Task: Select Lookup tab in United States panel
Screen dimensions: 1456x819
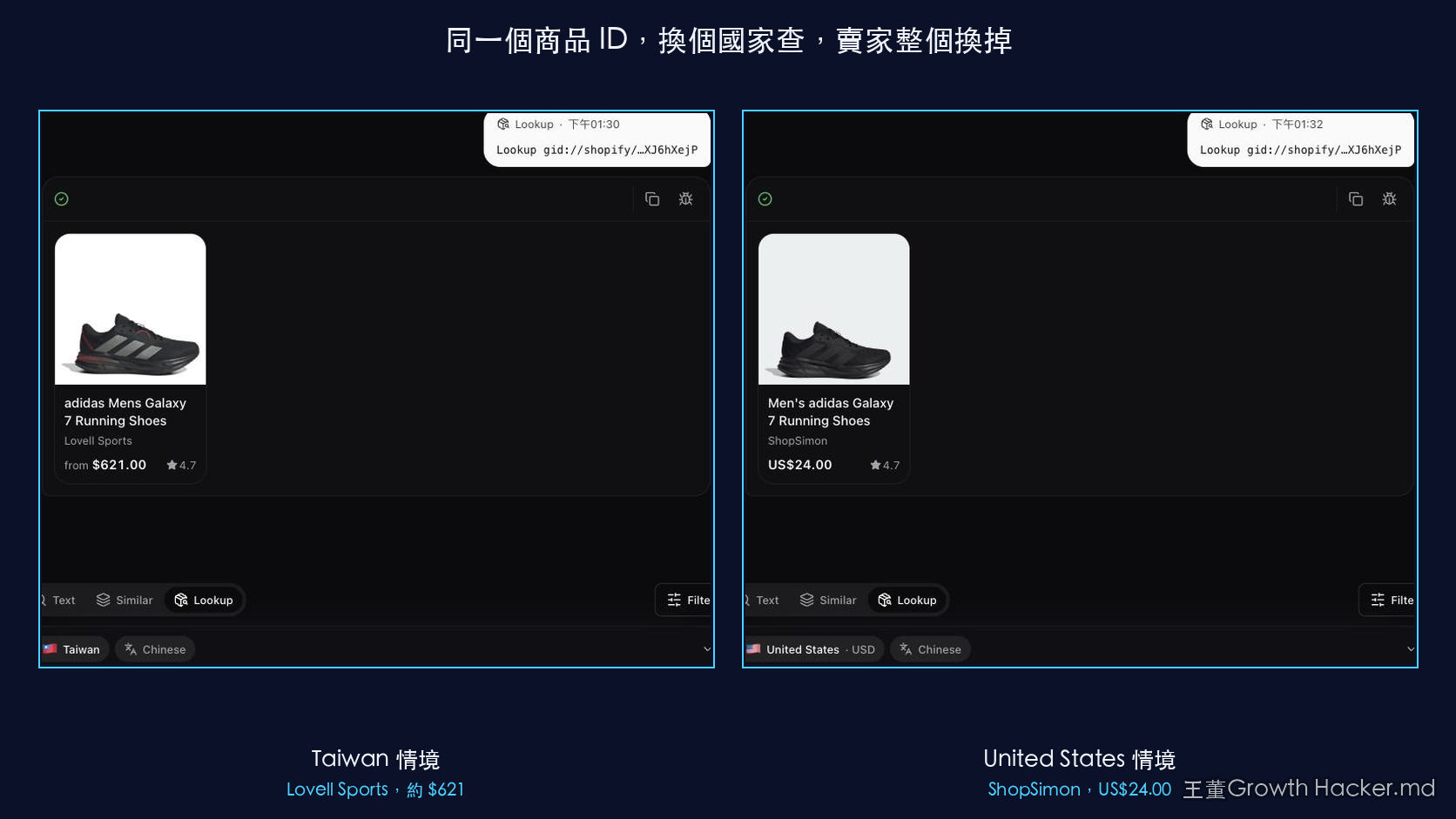Action: point(907,601)
